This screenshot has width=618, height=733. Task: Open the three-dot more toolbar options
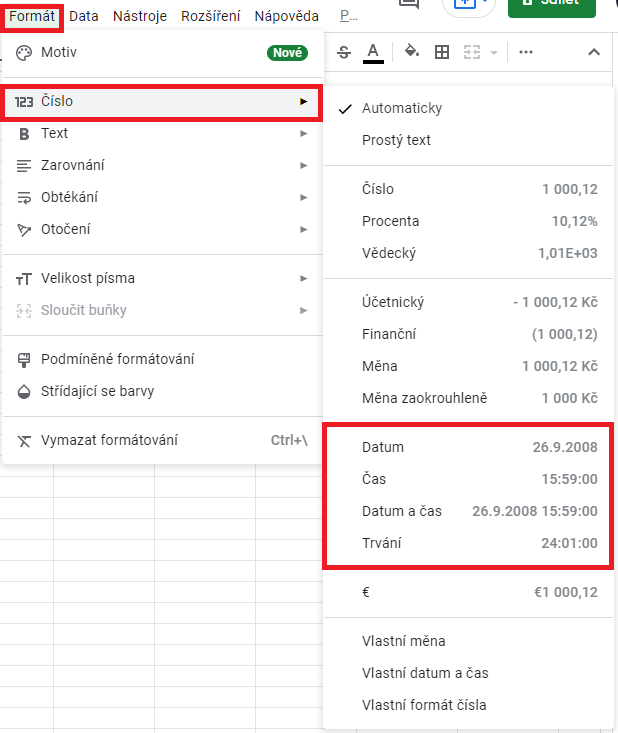pos(526,52)
